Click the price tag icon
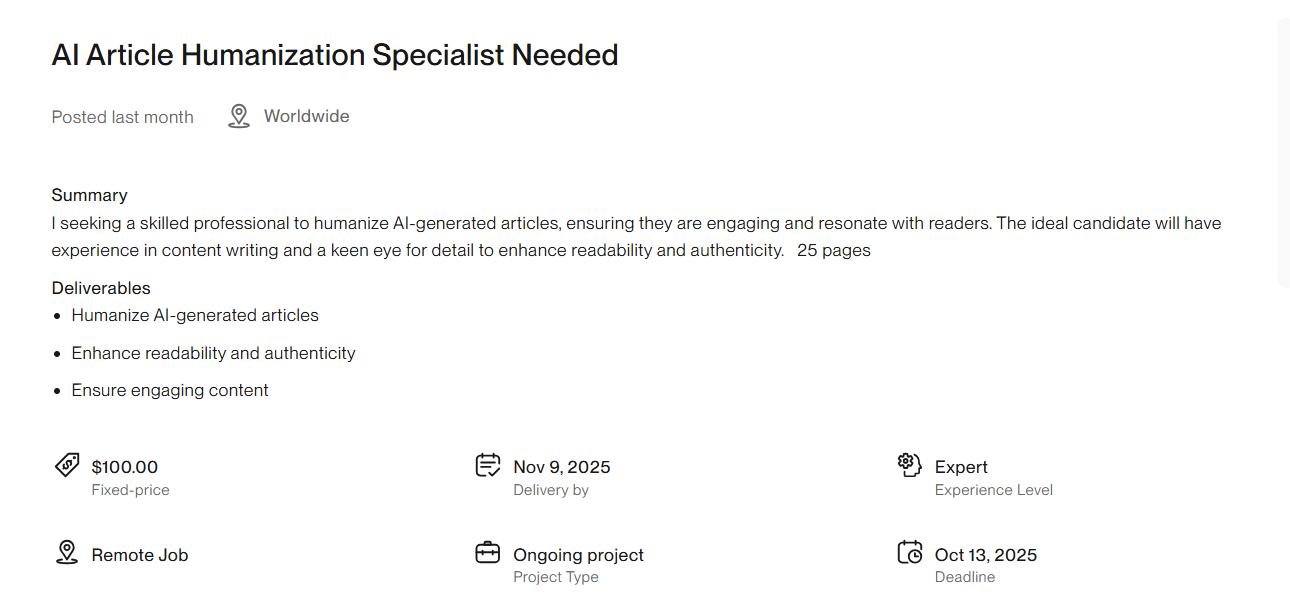Viewport: 1290px width, 610px height. coord(67,466)
